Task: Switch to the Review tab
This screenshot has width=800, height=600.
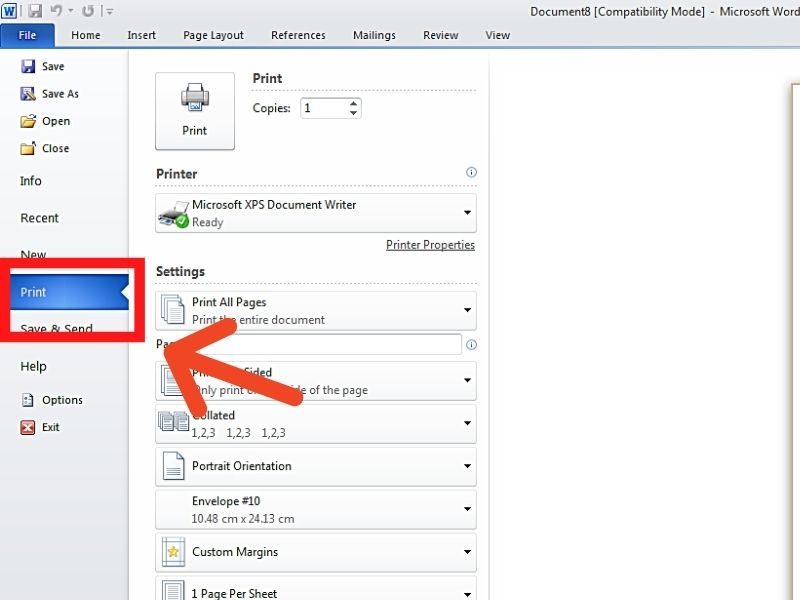Action: [x=440, y=35]
